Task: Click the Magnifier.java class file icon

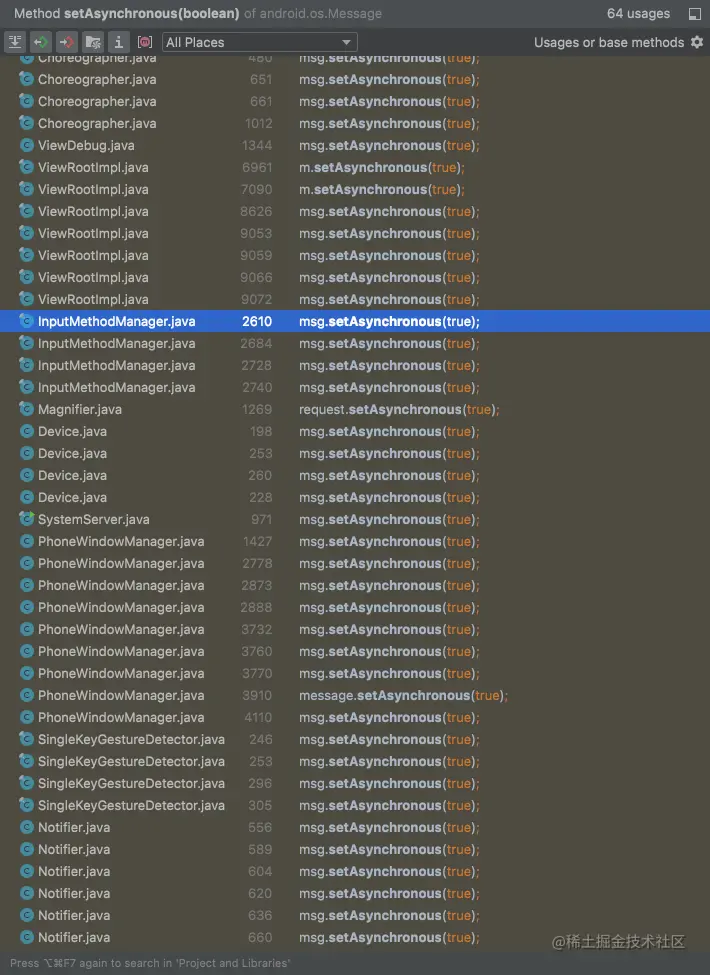Action: tap(26, 409)
